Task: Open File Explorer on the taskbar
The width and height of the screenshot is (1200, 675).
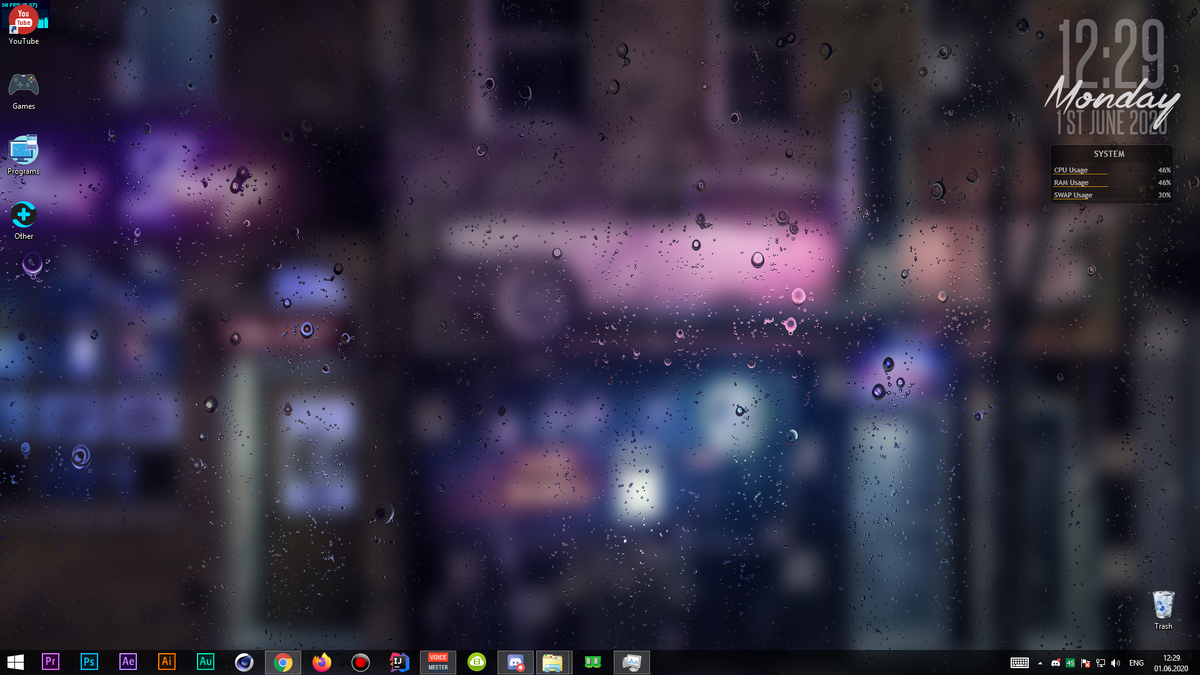Action: click(x=553, y=662)
